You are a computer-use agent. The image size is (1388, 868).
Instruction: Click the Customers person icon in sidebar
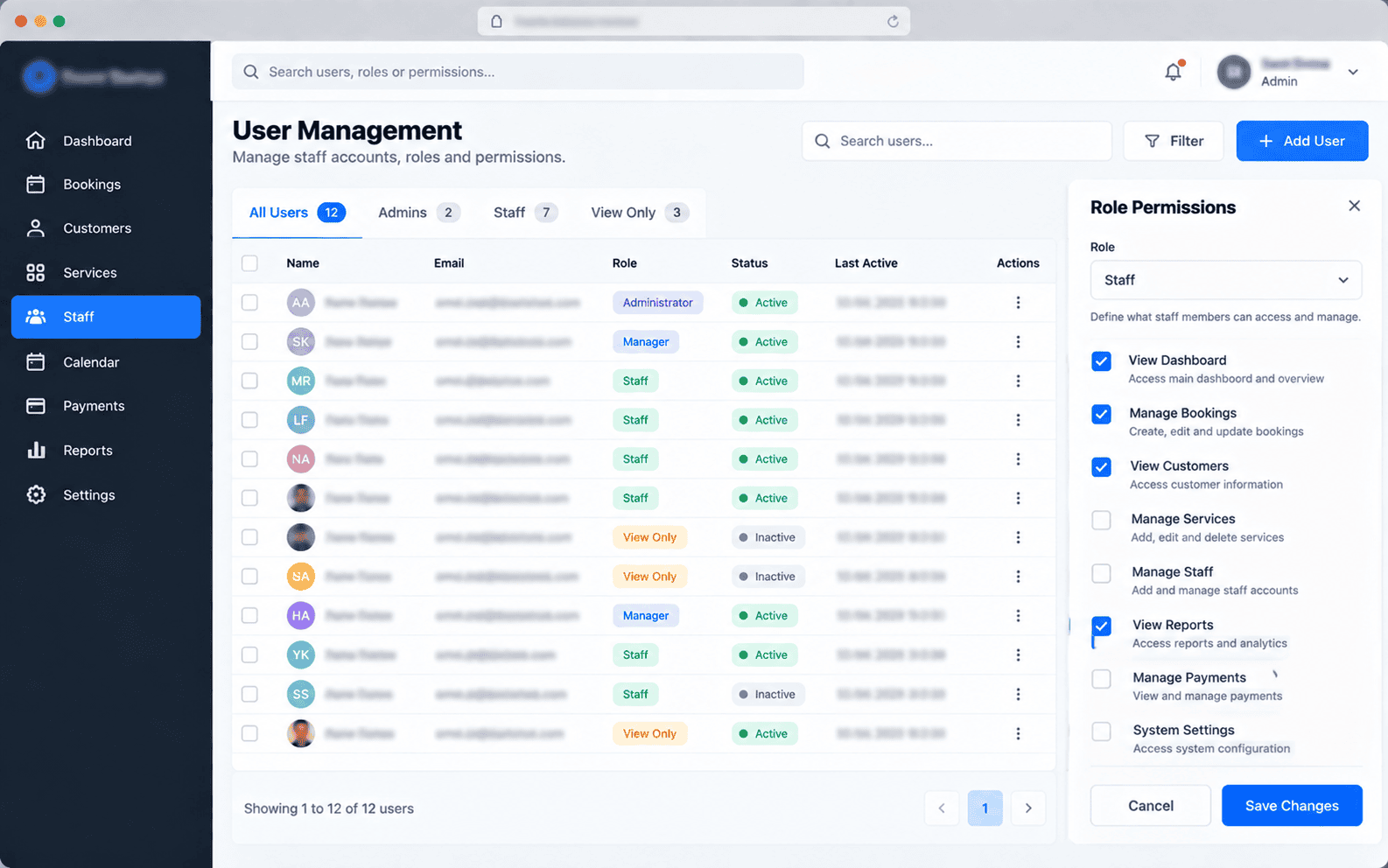coord(36,228)
